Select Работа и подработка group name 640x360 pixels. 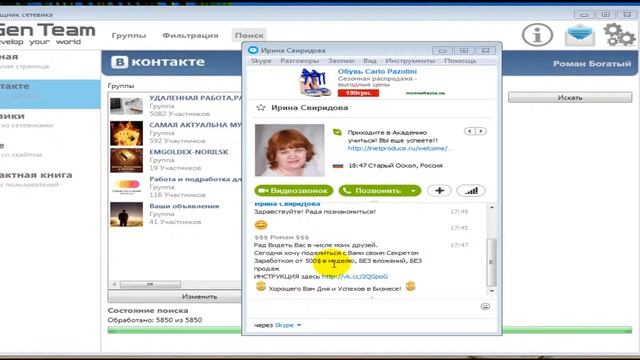coord(196,179)
